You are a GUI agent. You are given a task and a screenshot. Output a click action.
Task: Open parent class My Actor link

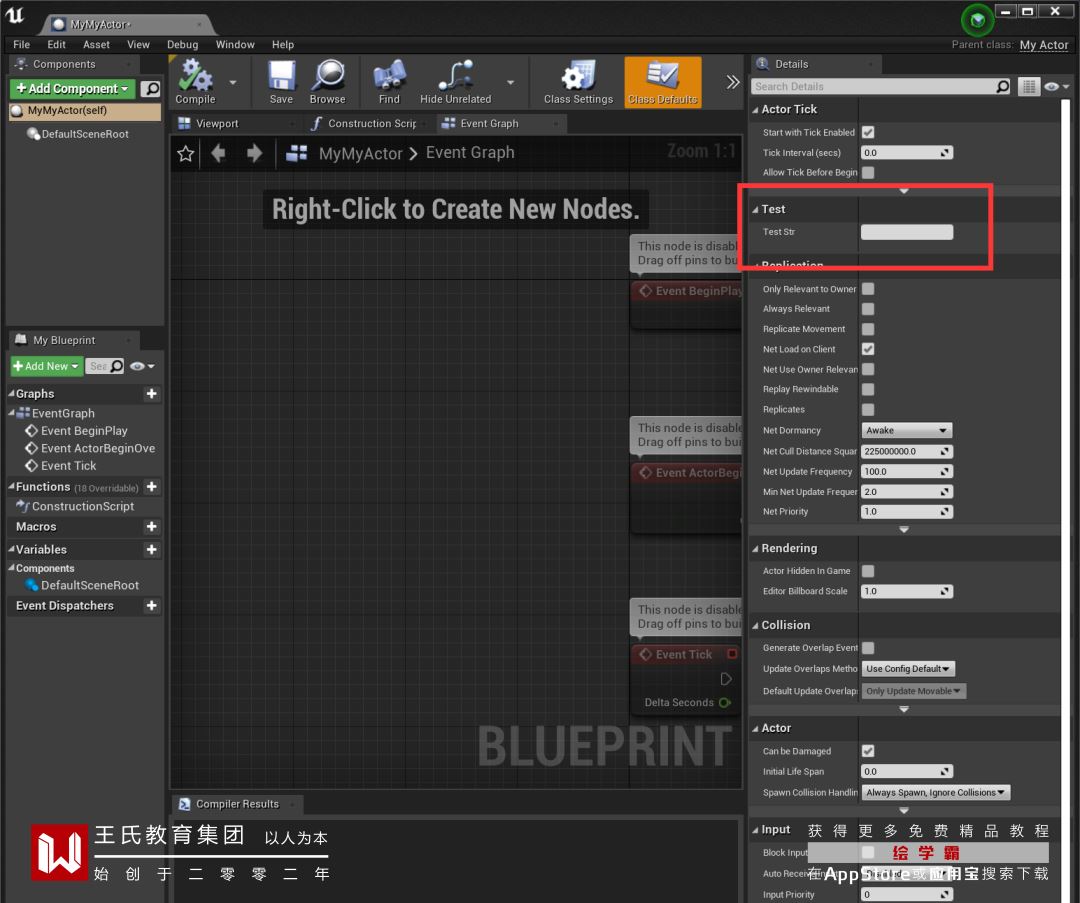tap(1043, 44)
